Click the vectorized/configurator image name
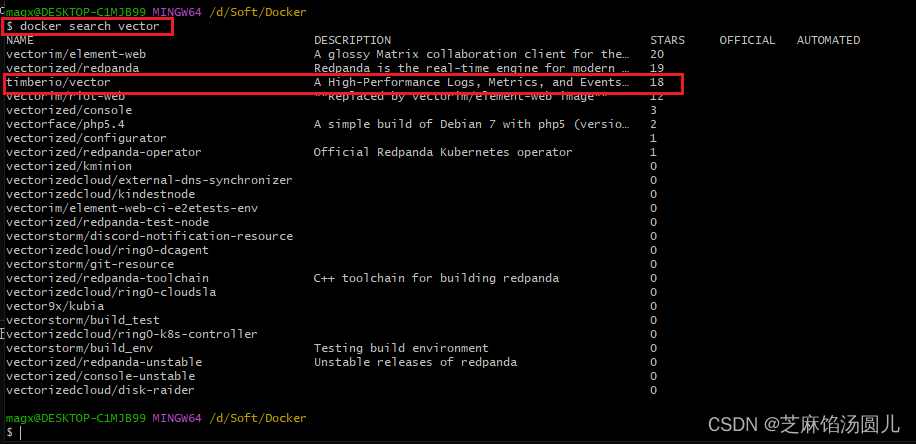Viewport: 916px width, 444px height. click(86, 138)
